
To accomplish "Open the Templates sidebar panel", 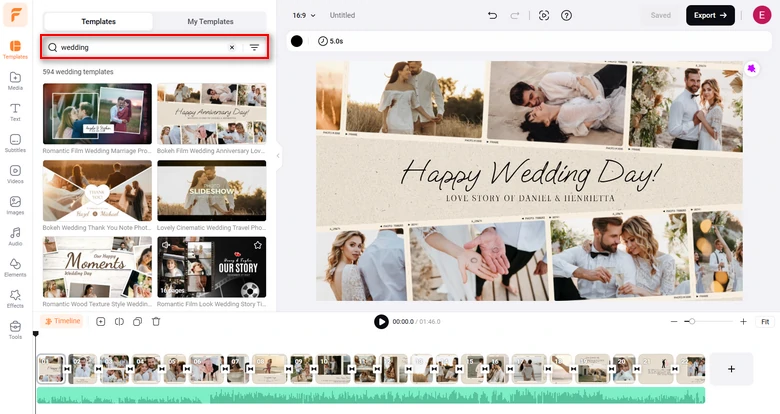I will pos(15,50).
